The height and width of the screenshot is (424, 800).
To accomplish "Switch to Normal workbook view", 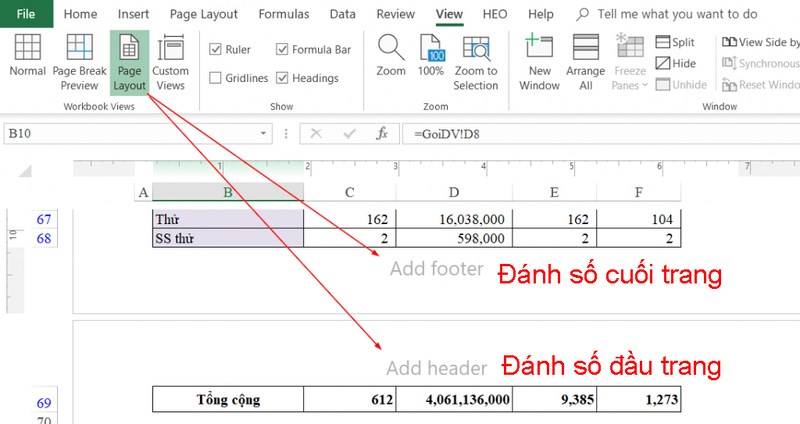I will point(28,55).
